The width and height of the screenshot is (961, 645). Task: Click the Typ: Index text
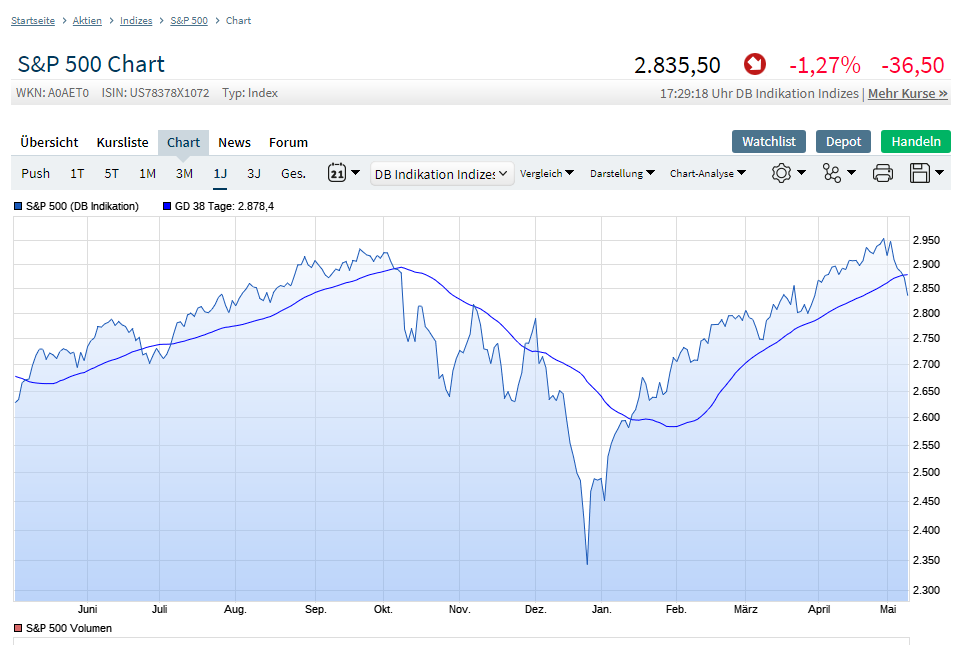coord(249,93)
